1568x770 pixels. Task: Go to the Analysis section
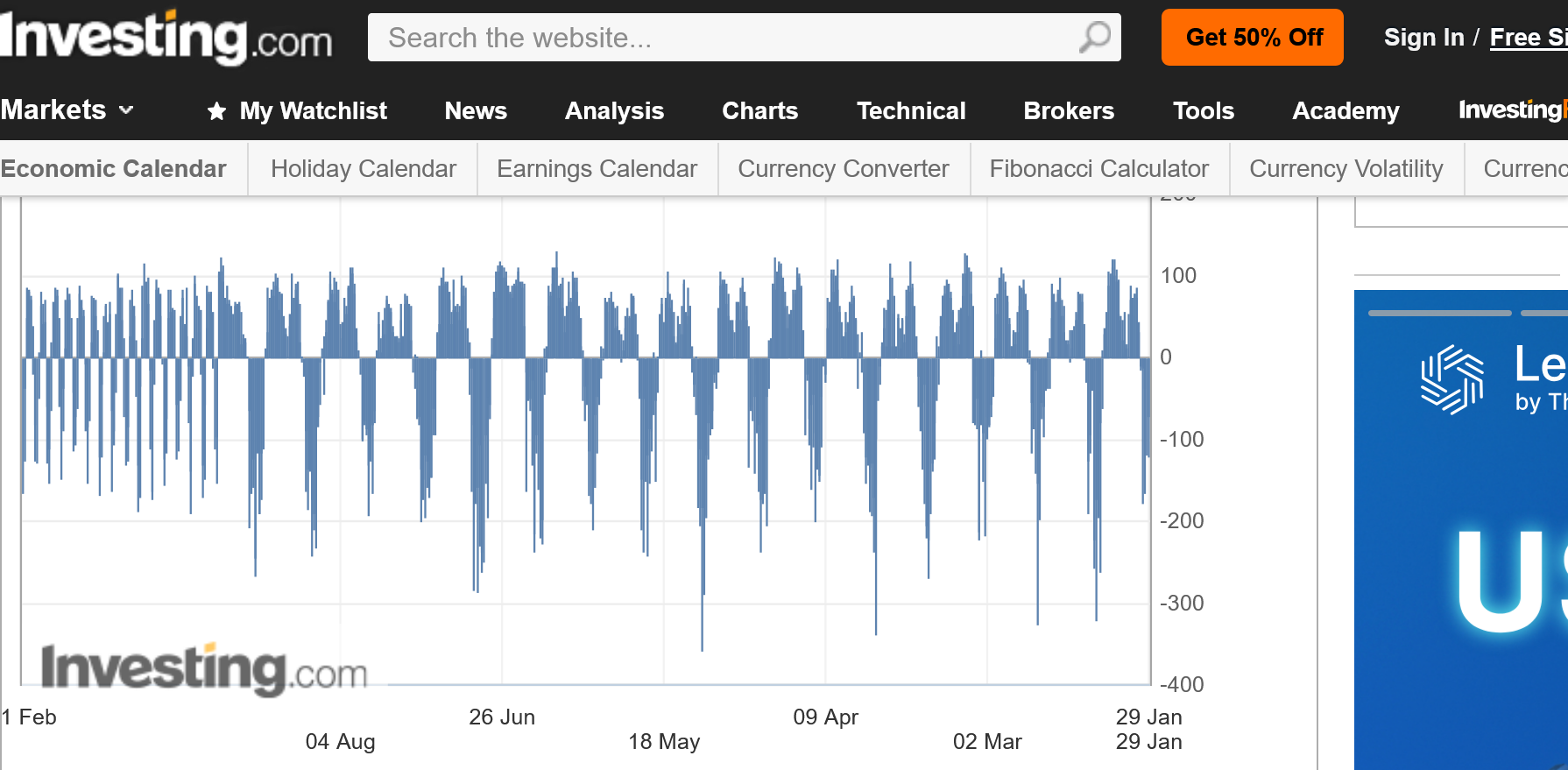[614, 111]
